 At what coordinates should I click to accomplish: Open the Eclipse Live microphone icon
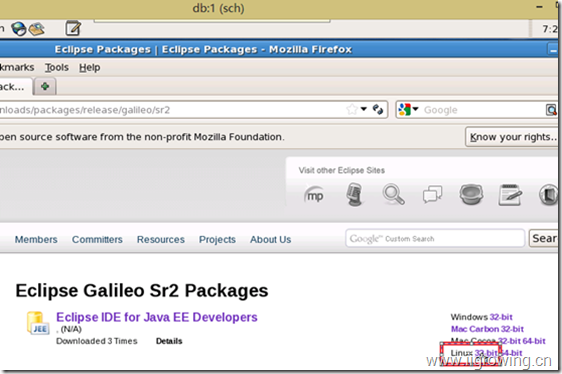[x=354, y=194]
